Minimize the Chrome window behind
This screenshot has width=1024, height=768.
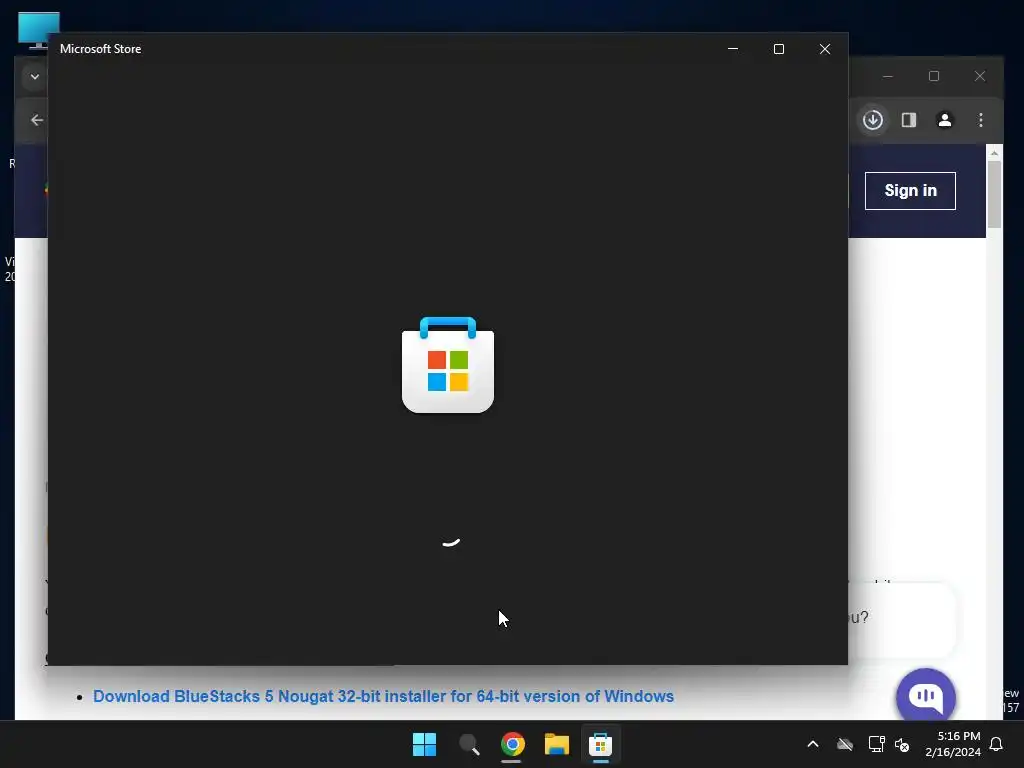coord(888,76)
